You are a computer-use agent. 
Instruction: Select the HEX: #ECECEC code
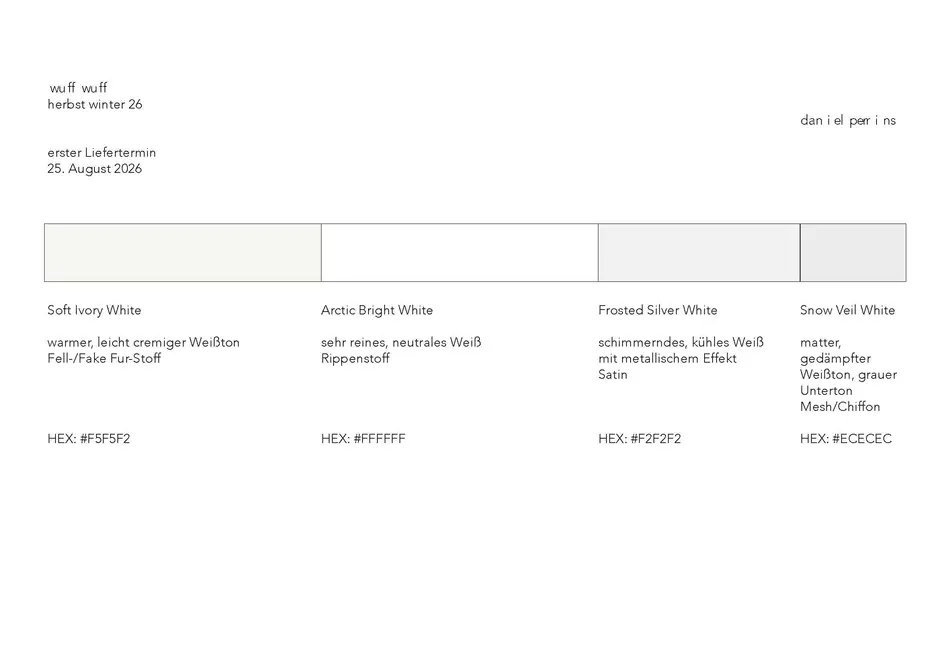846,438
